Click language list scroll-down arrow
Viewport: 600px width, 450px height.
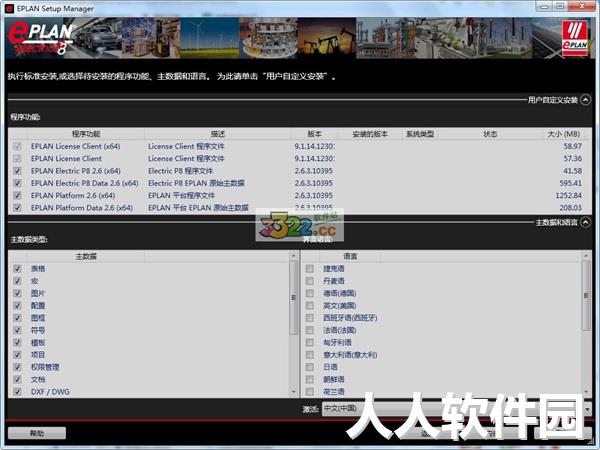tap(586, 392)
